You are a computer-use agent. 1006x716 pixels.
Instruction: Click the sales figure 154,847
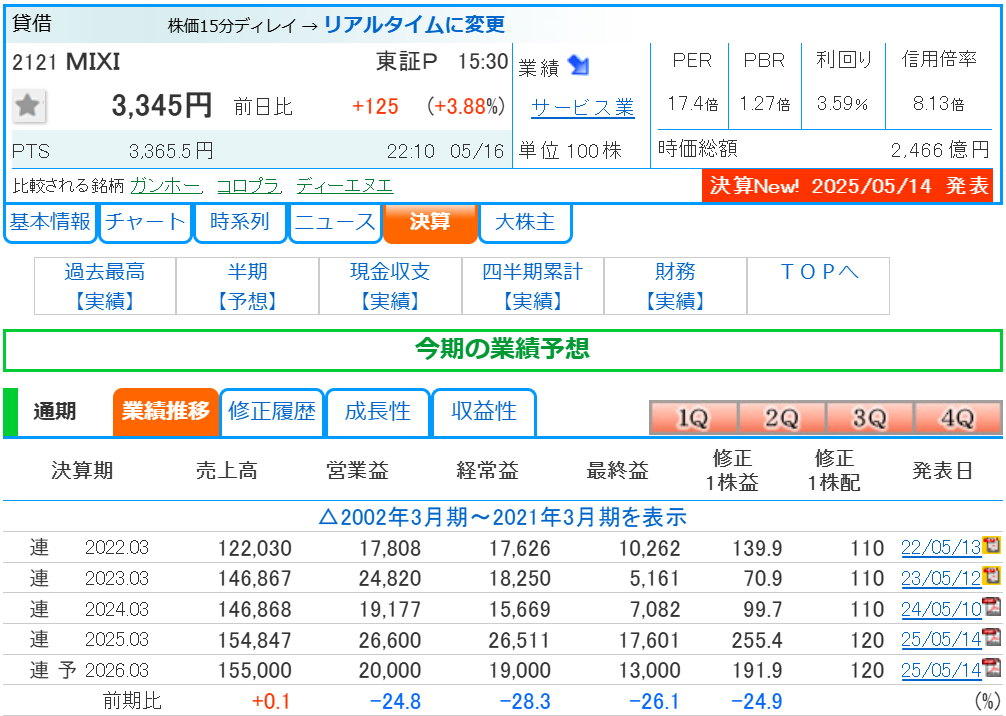click(255, 640)
